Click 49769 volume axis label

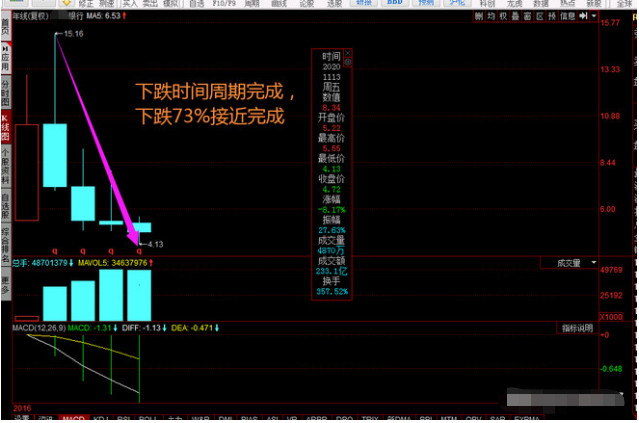(x=611, y=270)
